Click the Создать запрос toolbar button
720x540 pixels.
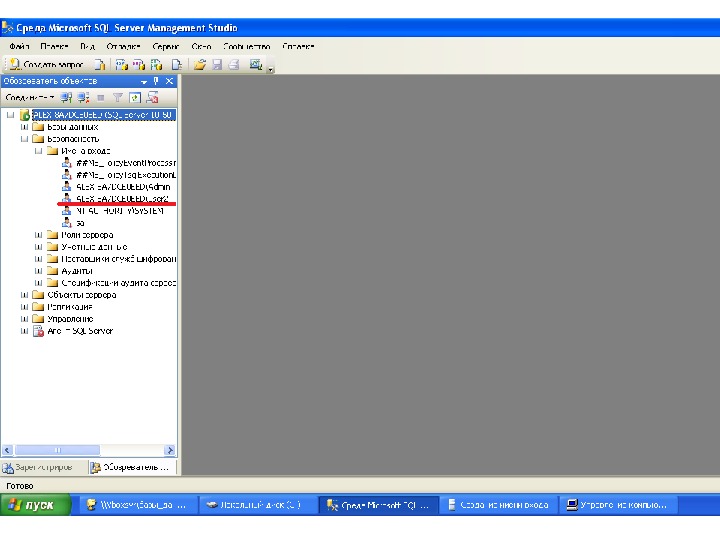pyautogui.click(x=46, y=64)
